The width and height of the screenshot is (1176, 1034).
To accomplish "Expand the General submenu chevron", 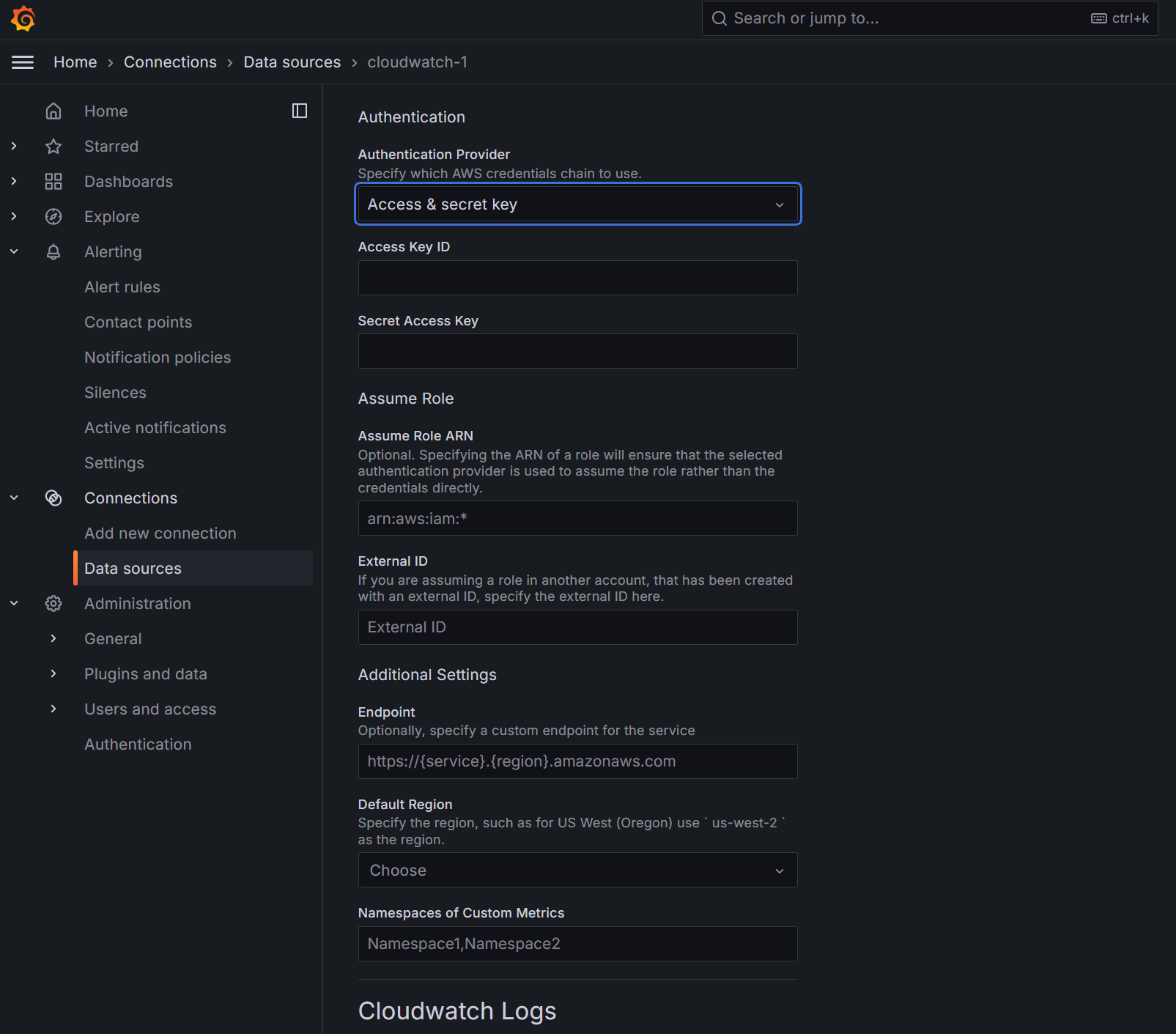I will tap(53, 638).
